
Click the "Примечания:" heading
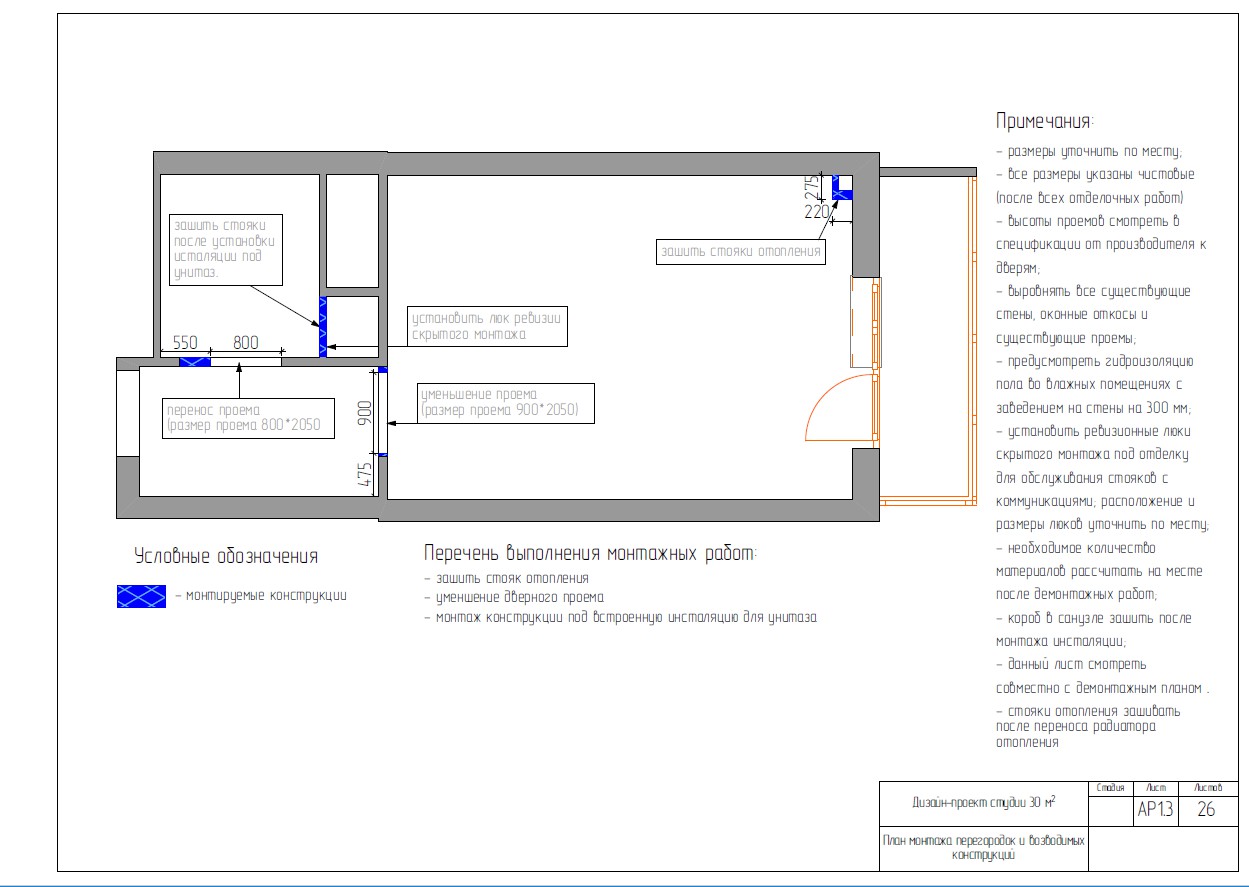[x=1045, y=122]
